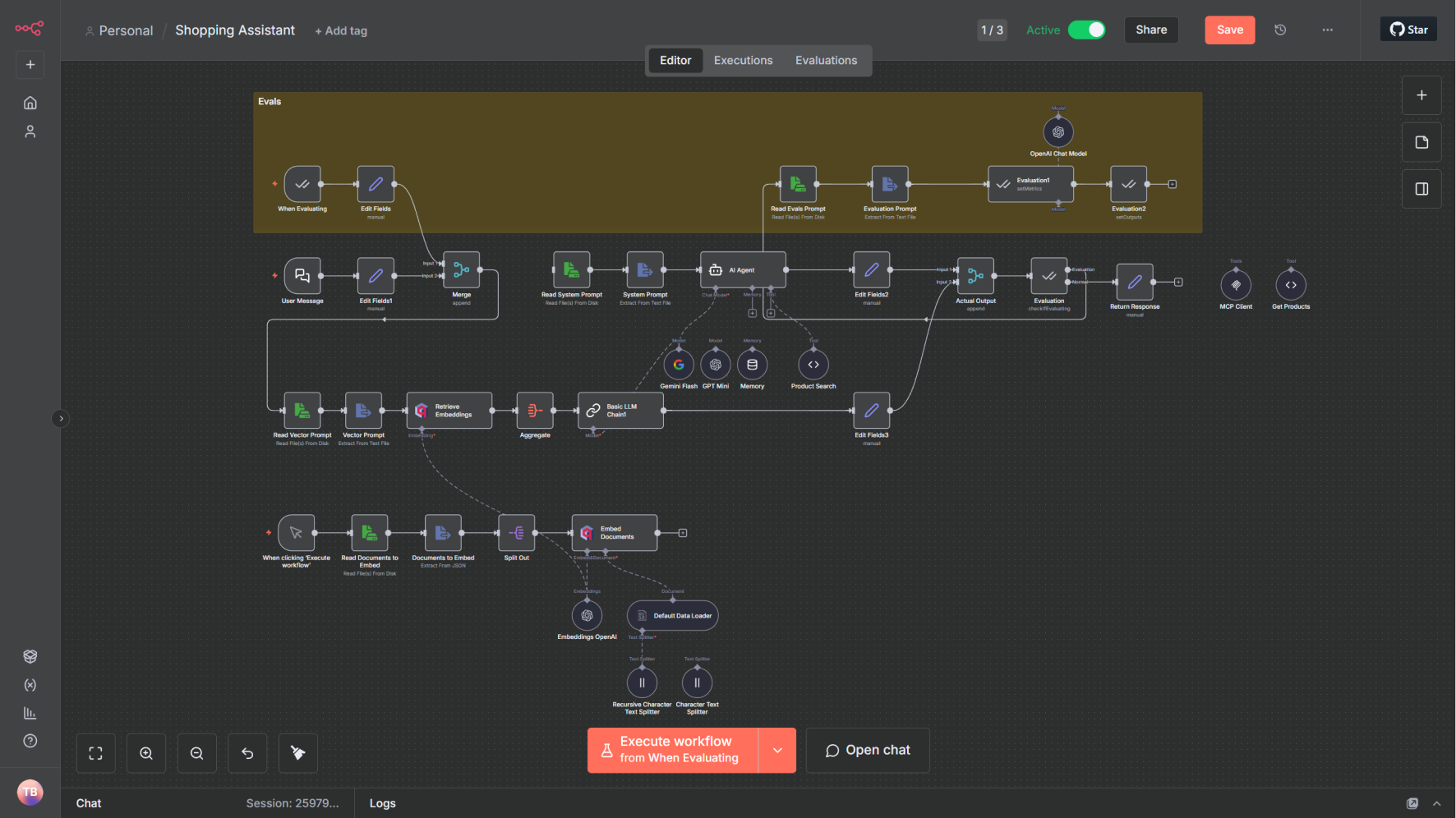1456x818 pixels.
Task: Open the AI Agent node
Action: [743, 270]
